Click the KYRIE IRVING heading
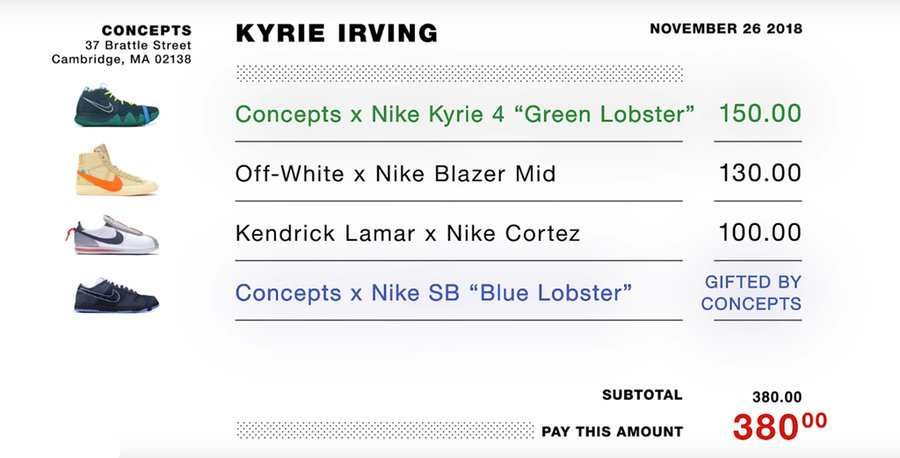The height and width of the screenshot is (458, 900). coord(336,33)
